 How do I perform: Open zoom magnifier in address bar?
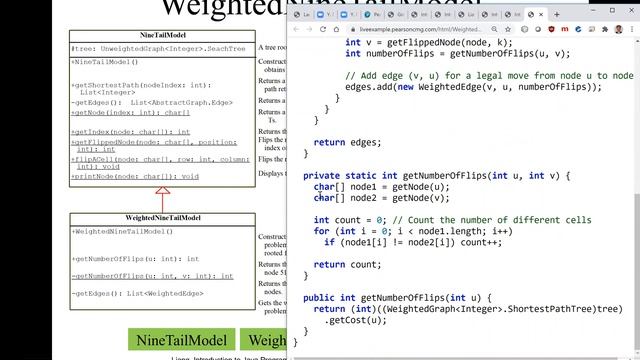tap(494, 29)
